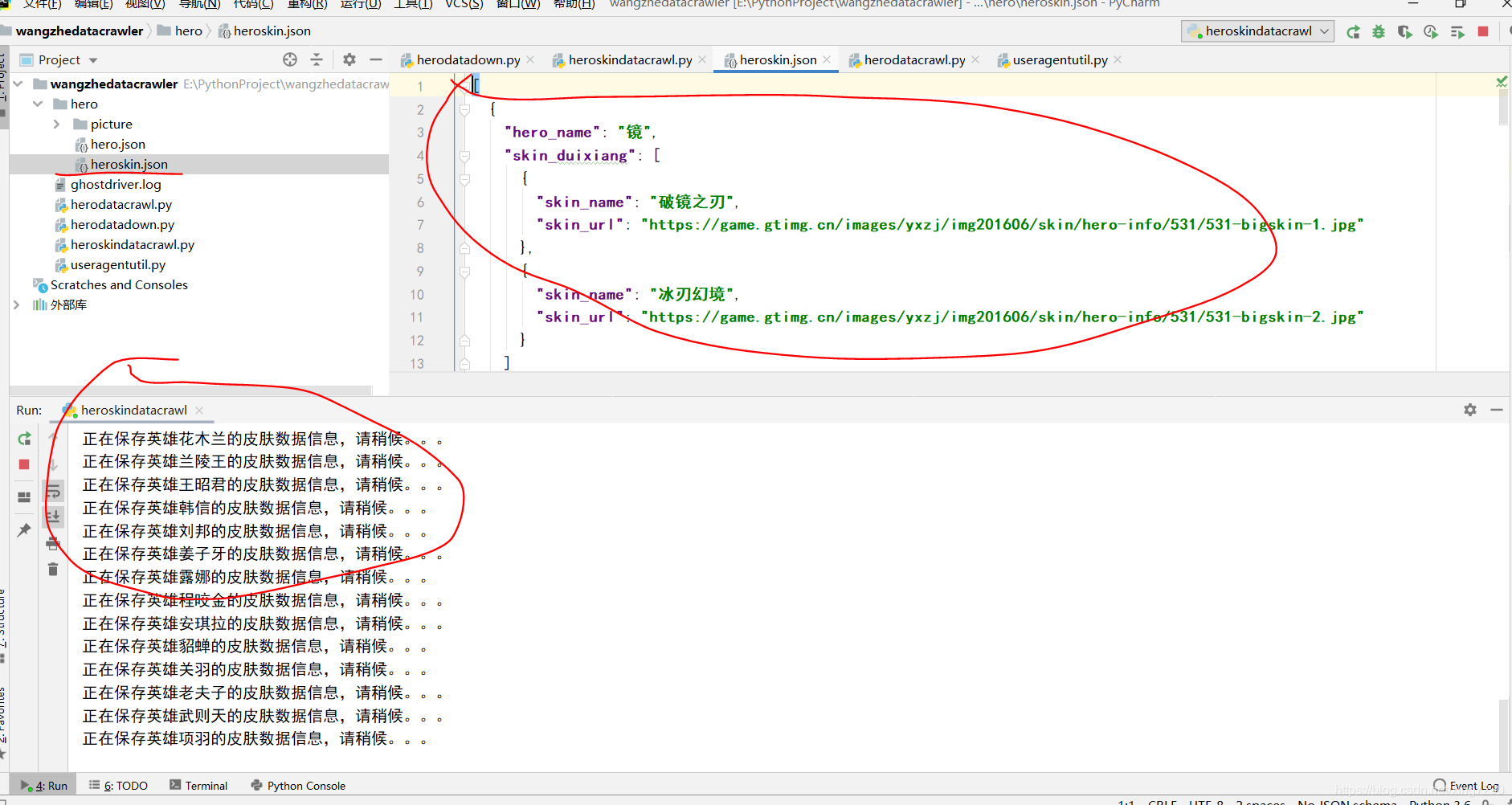The image size is (1512, 805).
Task: Close the useragentutil.py editor tab
Action: [1118, 59]
